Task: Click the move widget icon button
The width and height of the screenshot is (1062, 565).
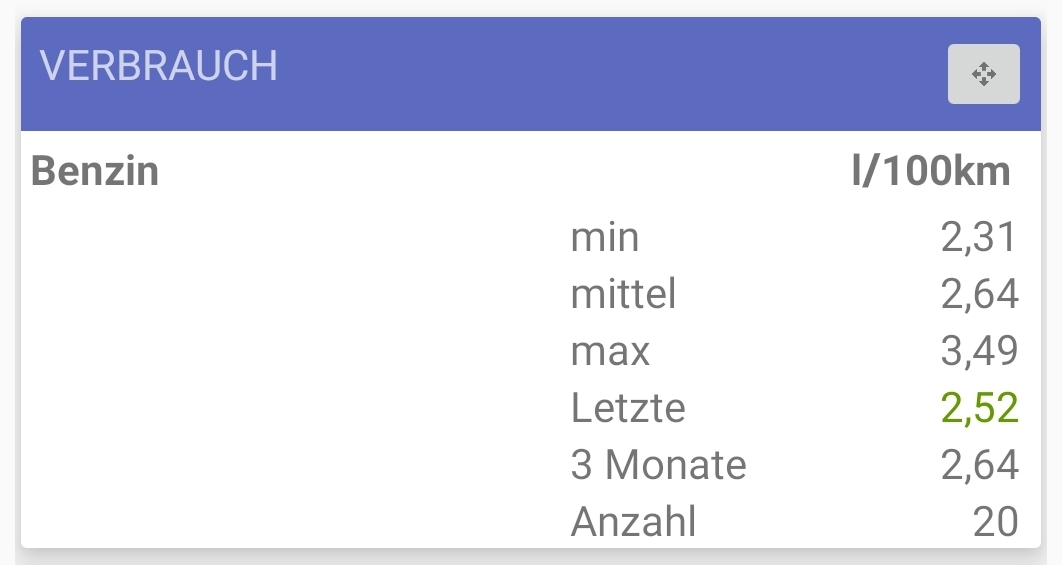Action: pos(983,74)
